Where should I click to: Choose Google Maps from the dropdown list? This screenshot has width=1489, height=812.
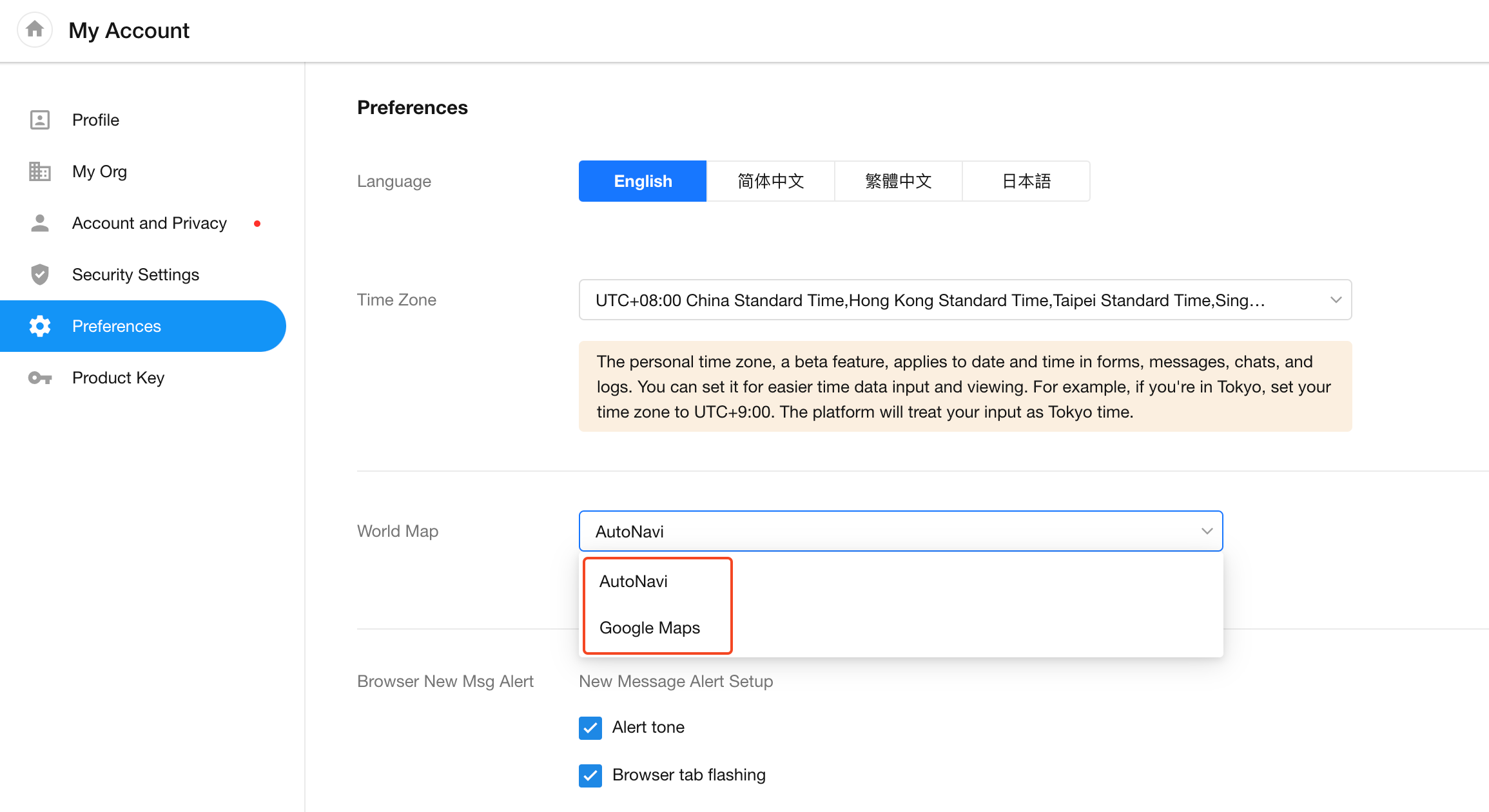(x=649, y=628)
